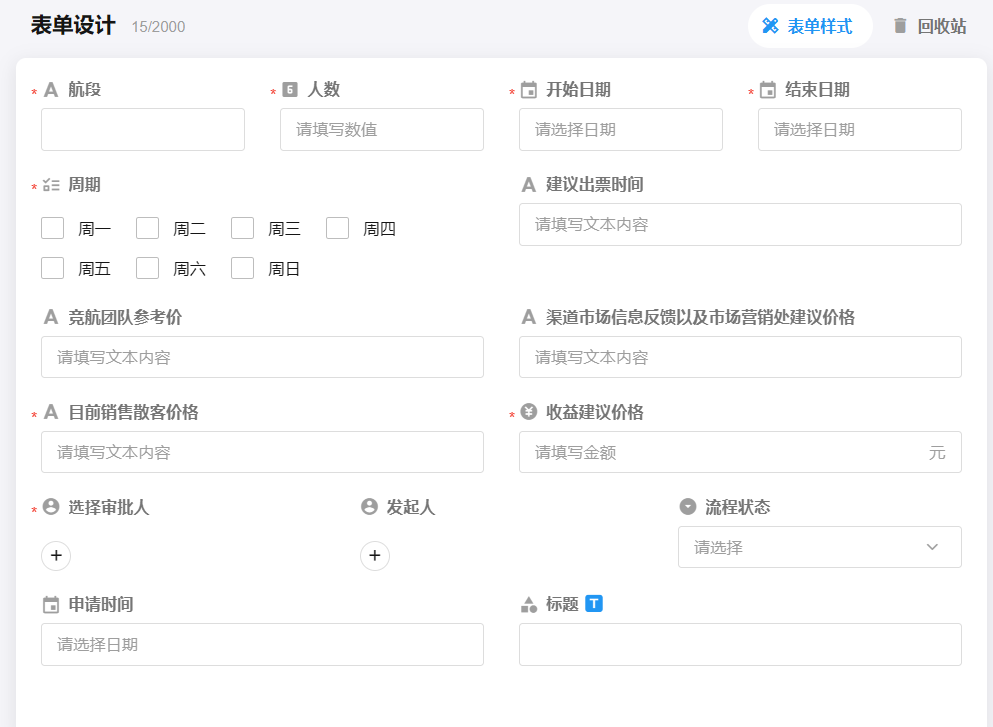
Task: Open the 请选择日期 picker under 申请时间
Action: tap(262, 644)
